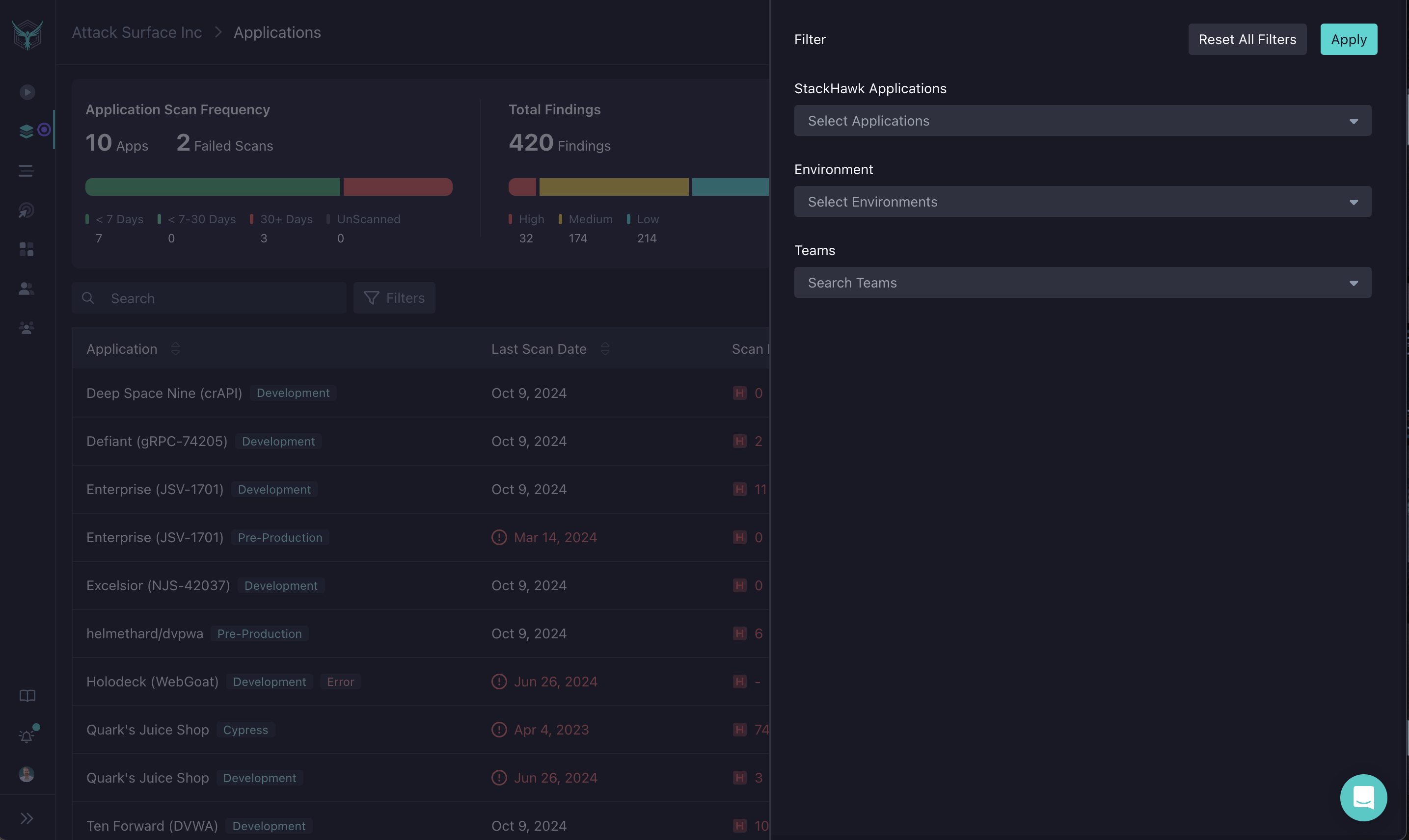Check notifications via the bell icon

(x=26, y=735)
